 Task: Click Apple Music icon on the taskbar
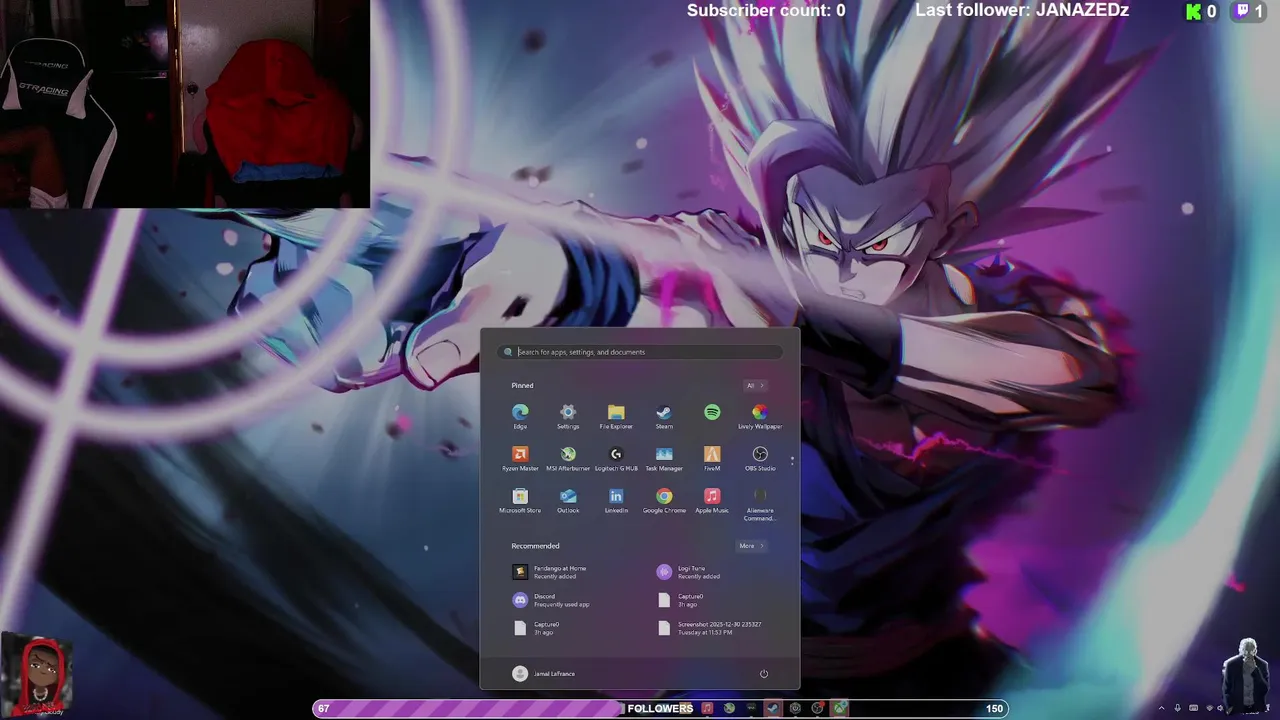[x=707, y=708]
